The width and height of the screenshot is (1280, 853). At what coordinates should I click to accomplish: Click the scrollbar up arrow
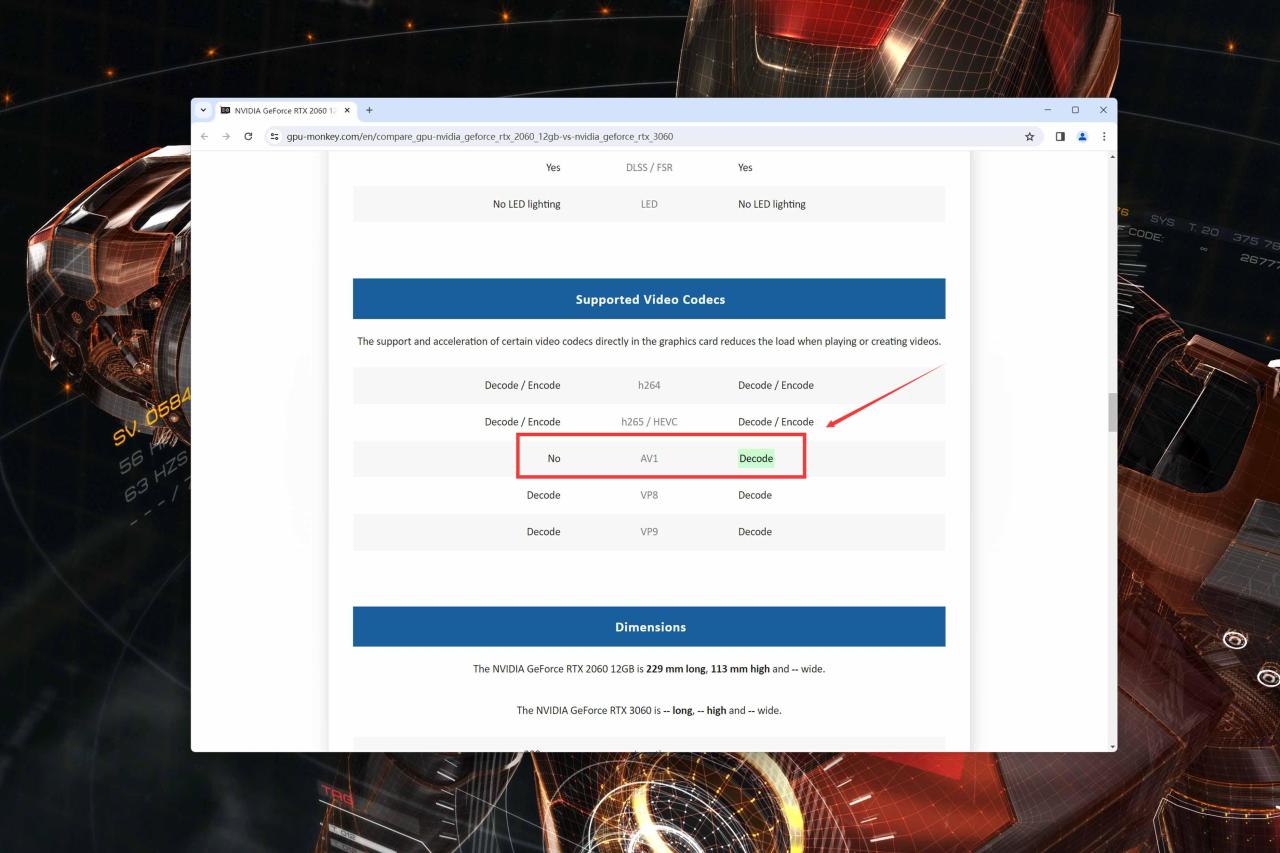(x=1112, y=157)
